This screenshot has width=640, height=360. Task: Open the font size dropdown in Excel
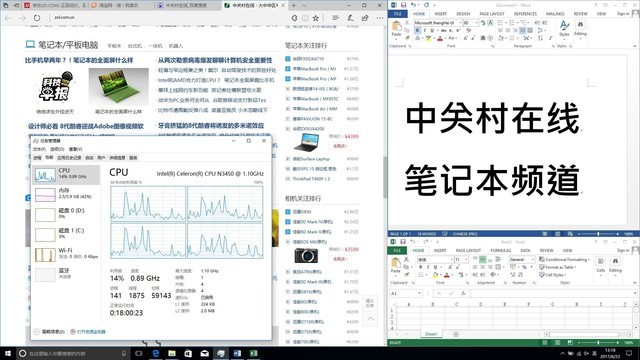(x=466, y=259)
